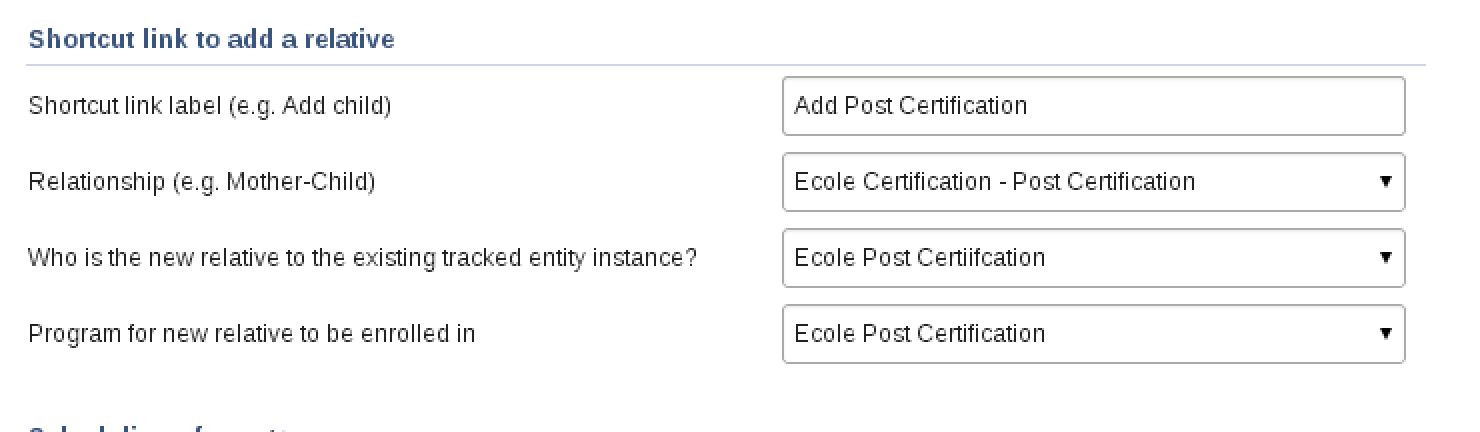Select the 'Ecole Certification - Post Certification' value
1480x432 pixels.
994,182
